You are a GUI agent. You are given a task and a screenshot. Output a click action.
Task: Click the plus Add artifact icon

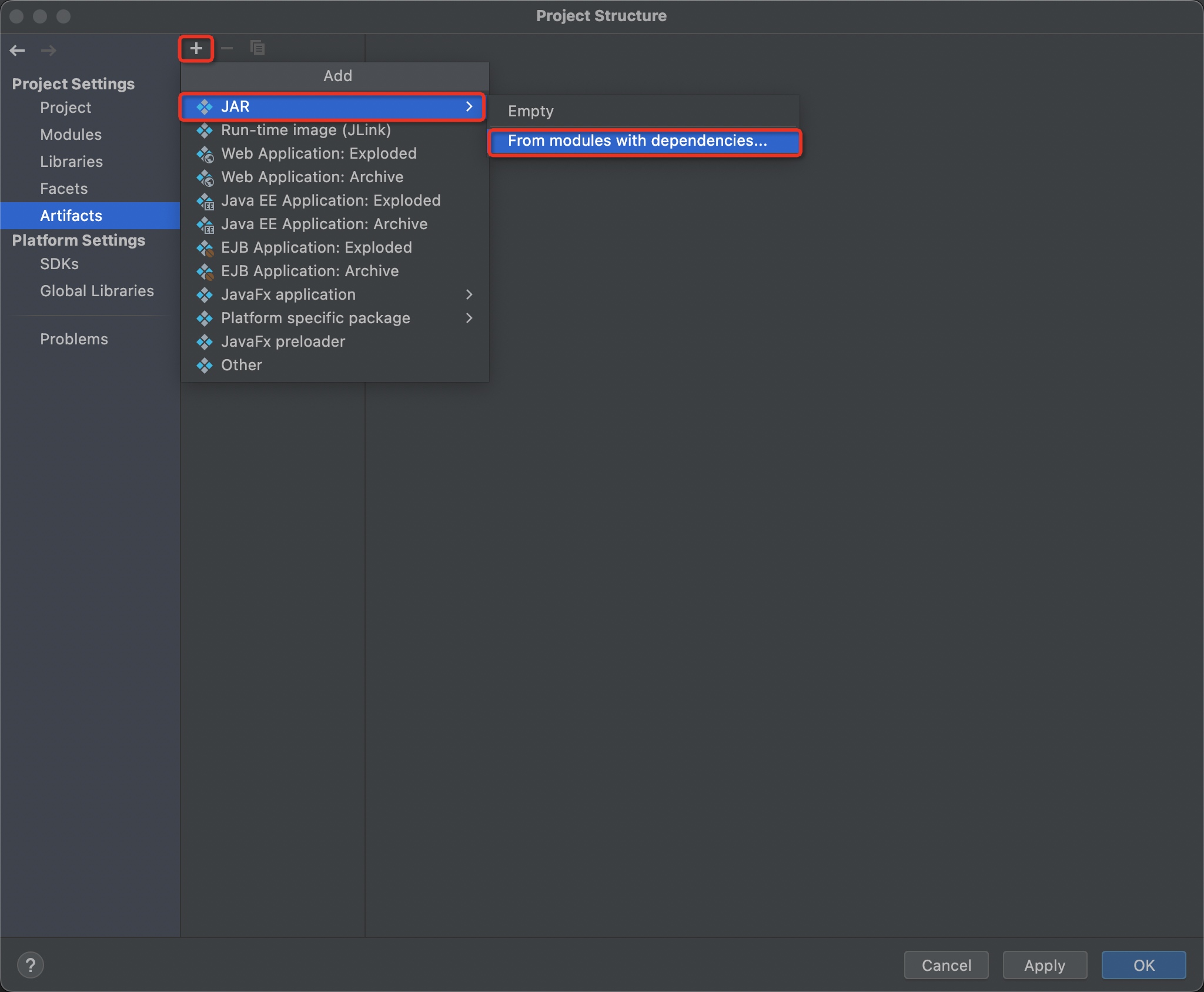[x=196, y=48]
